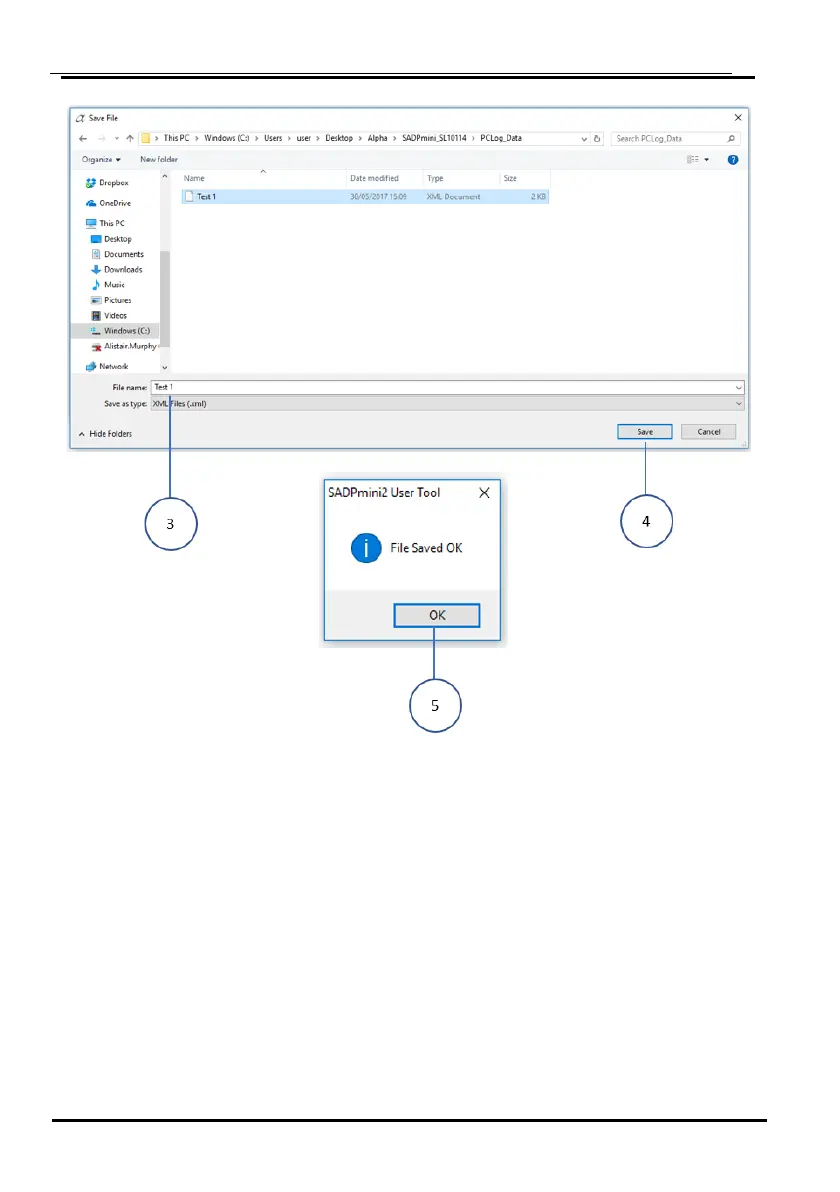Select Alistair.Murphy network drive
Image resolution: width=840 pixels, height=1192 pixels.
tap(124, 346)
